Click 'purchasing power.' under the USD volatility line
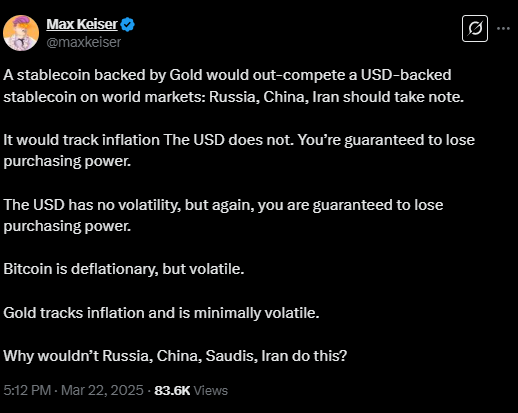Image resolution: width=518 pixels, height=413 pixels. tap(67, 226)
